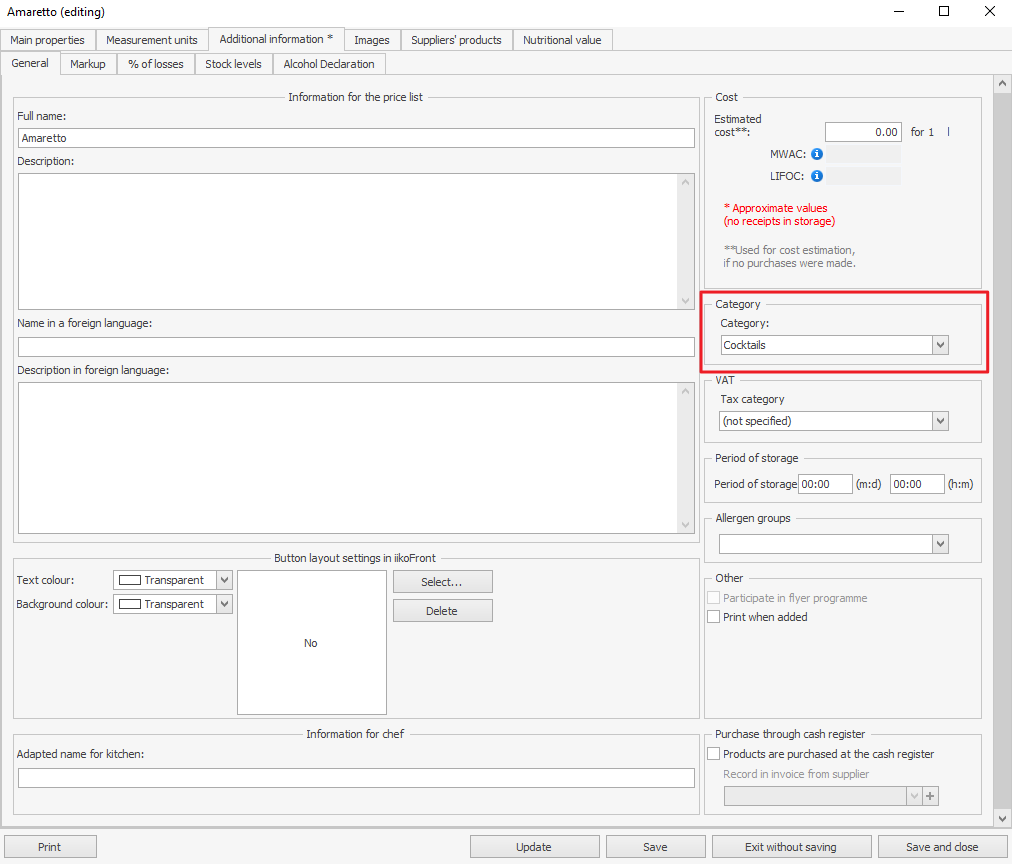Open the Text colour dropdown
The image size is (1012, 864).
(224, 580)
